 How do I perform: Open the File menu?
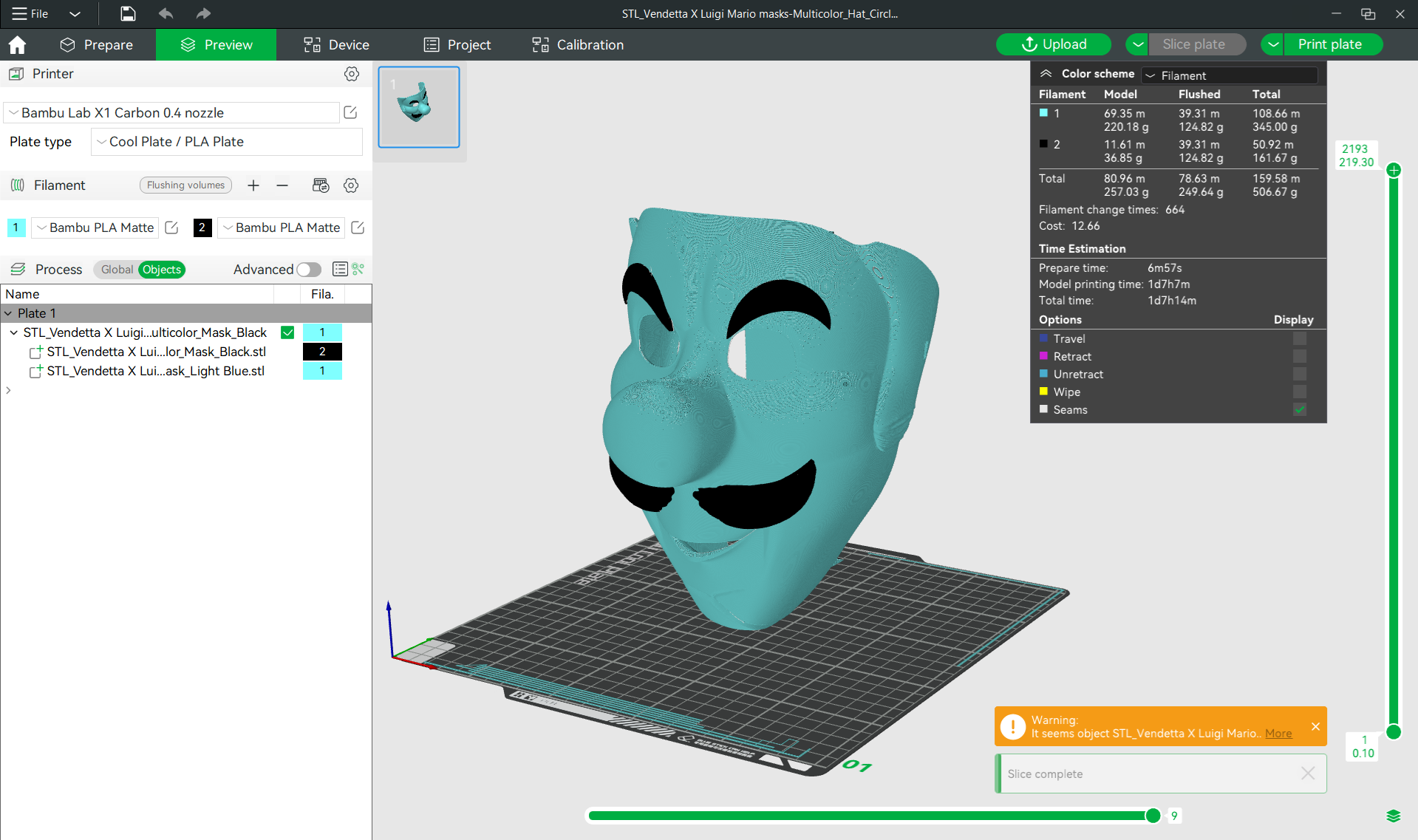coord(30,13)
